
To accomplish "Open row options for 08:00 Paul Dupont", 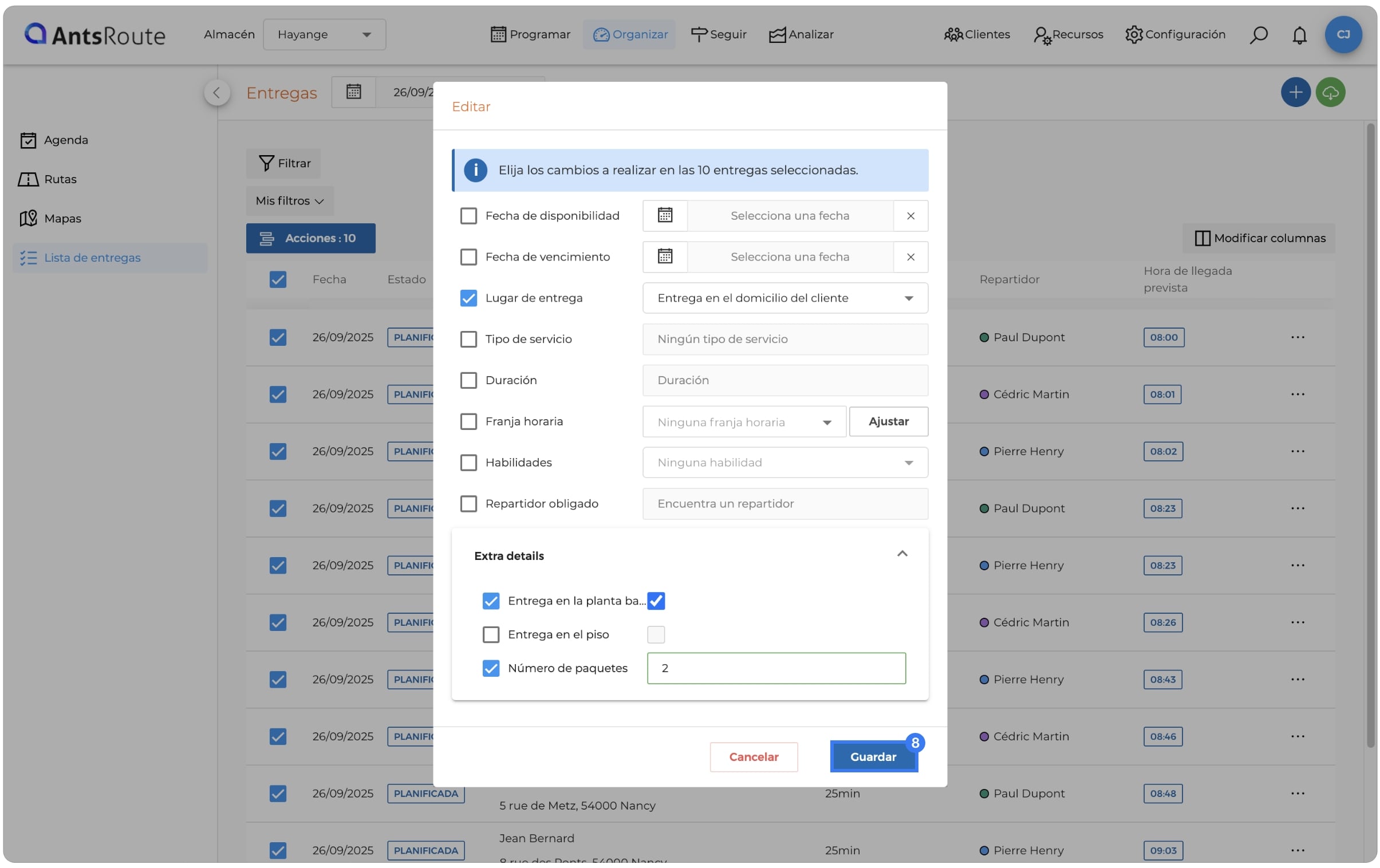I will 1298,337.
